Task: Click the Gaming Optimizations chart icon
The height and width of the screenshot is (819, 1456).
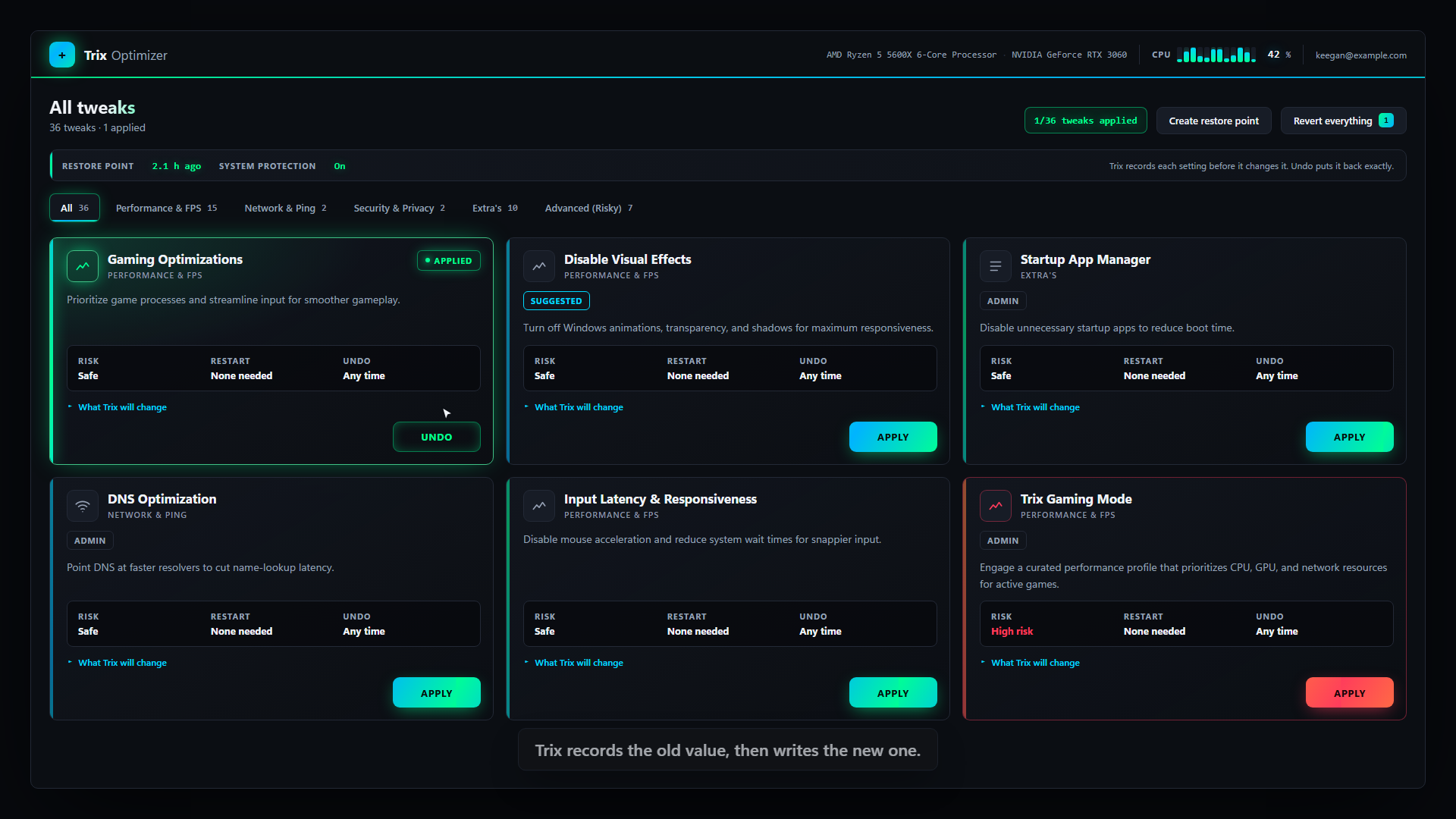Action: click(83, 266)
